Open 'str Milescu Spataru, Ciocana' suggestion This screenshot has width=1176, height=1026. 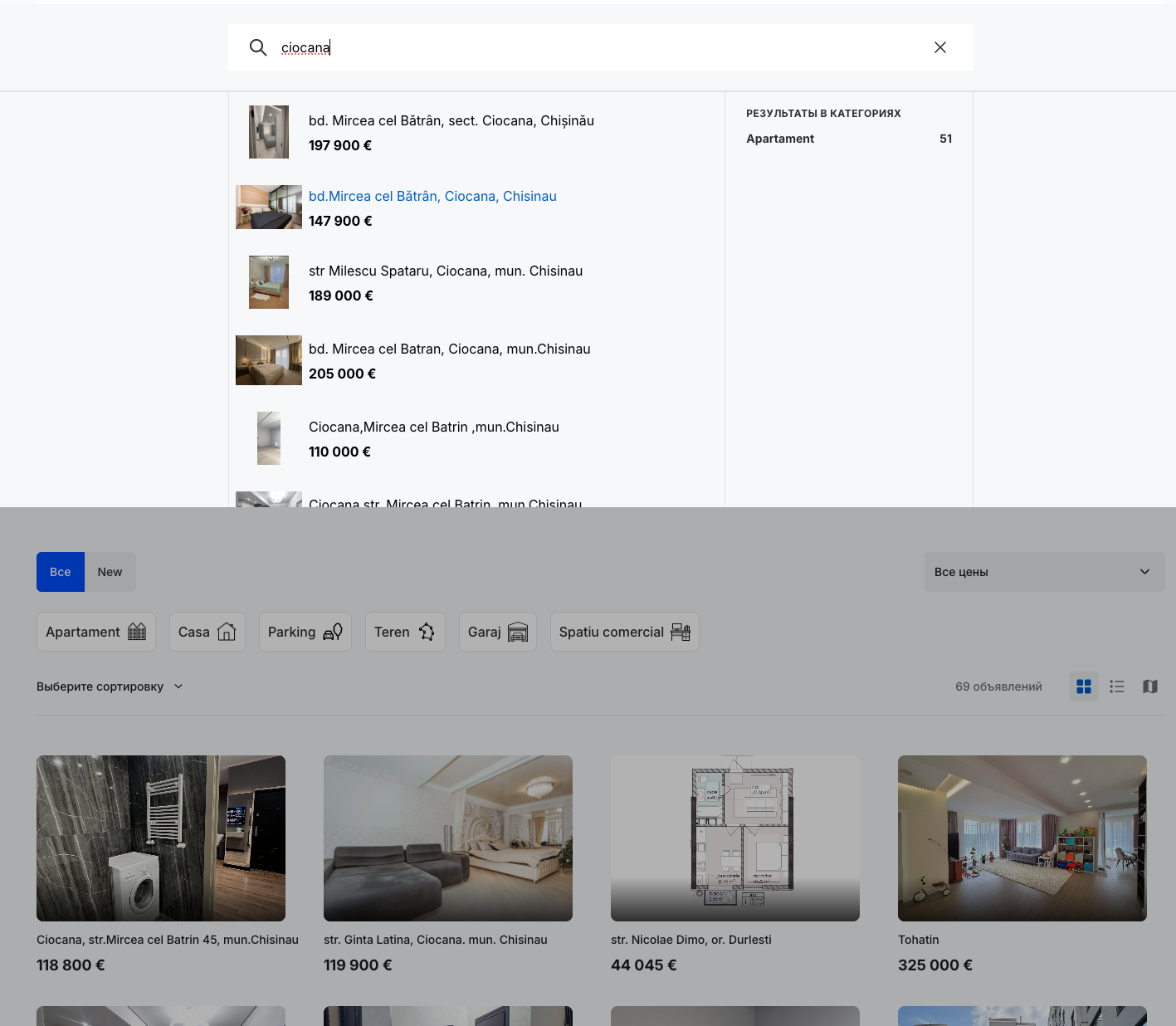446,271
